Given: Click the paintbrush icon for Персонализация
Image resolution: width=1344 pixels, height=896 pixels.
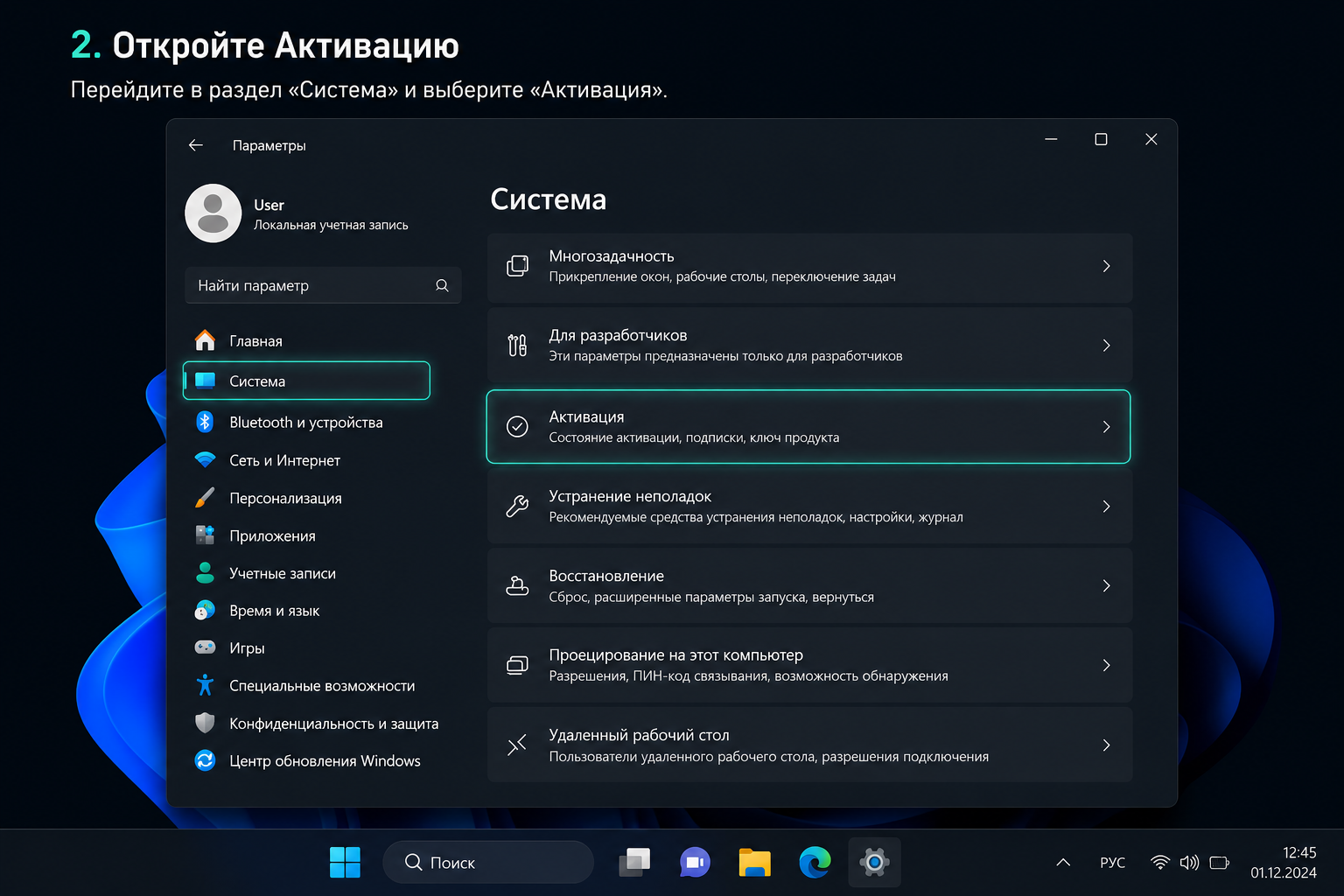Looking at the screenshot, I should 205,498.
